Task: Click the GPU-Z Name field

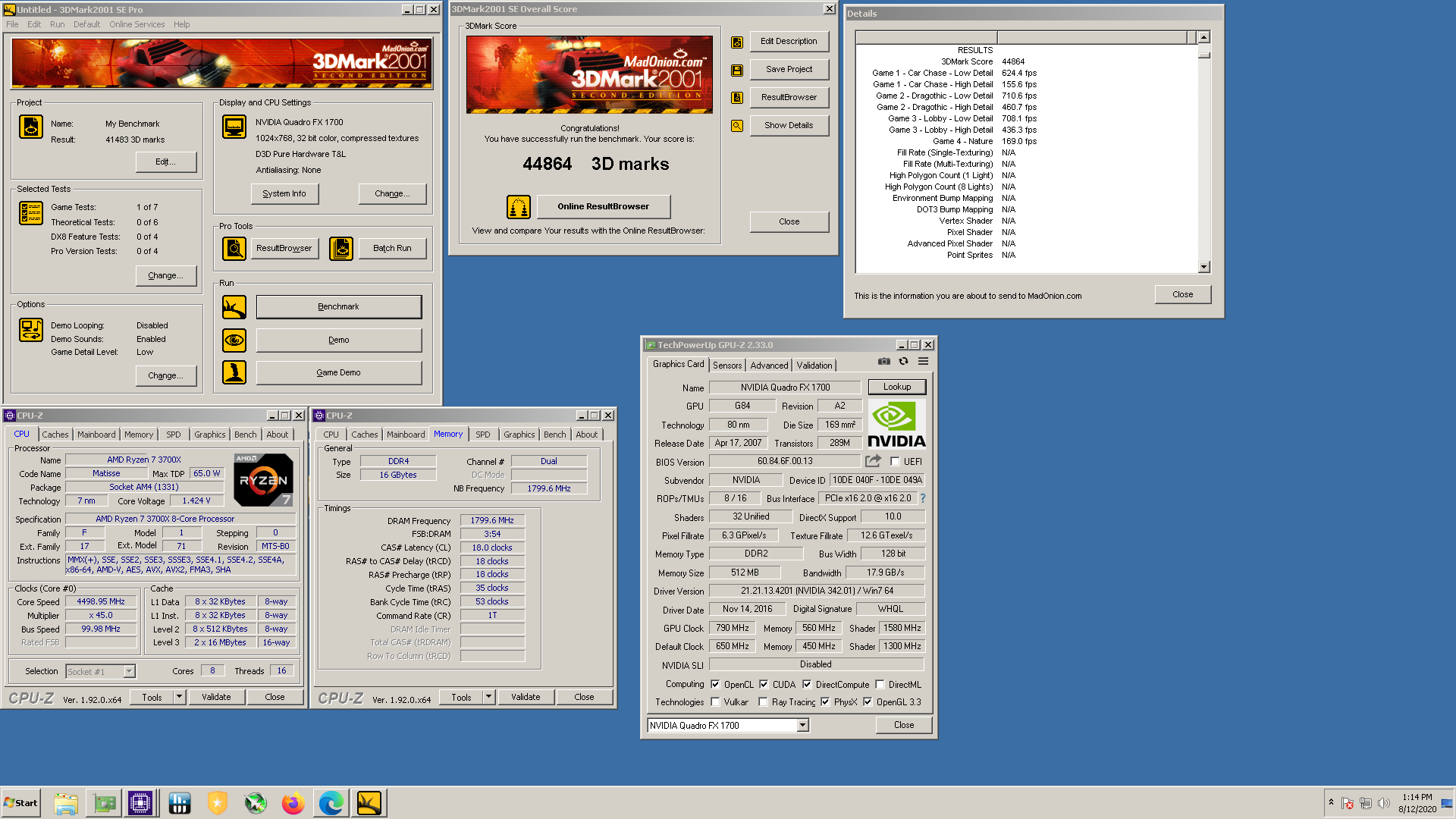Action: tap(785, 388)
